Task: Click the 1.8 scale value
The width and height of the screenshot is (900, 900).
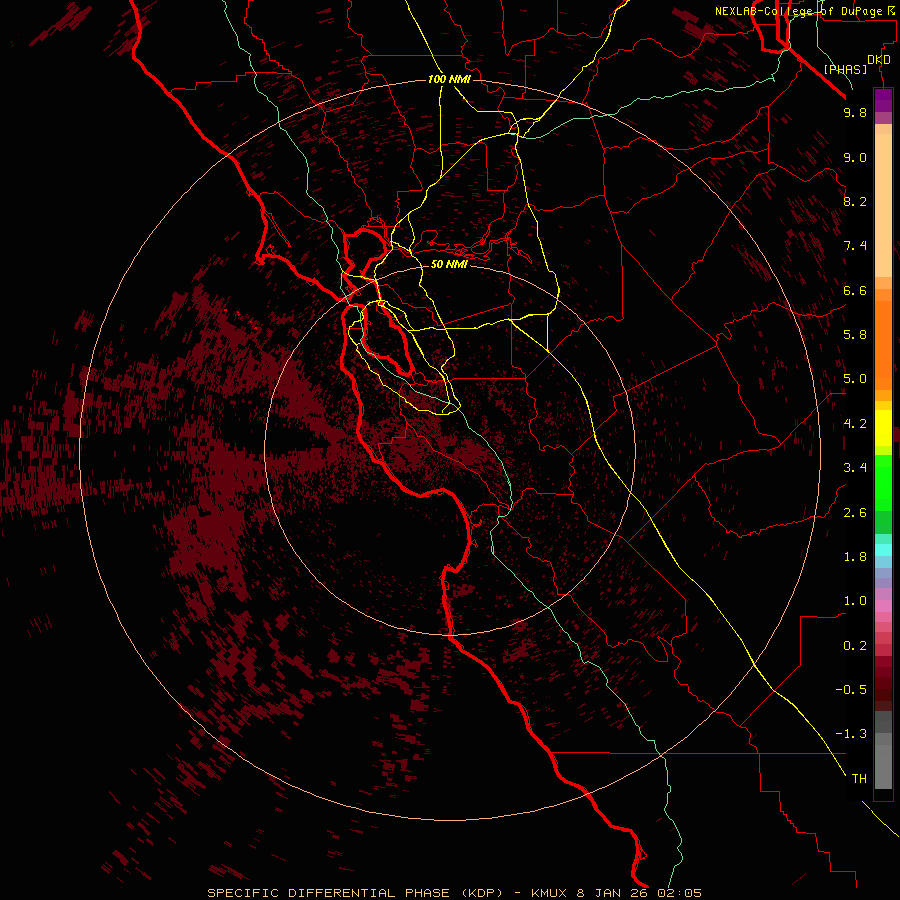Action: pyautogui.click(x=855, y=557)
